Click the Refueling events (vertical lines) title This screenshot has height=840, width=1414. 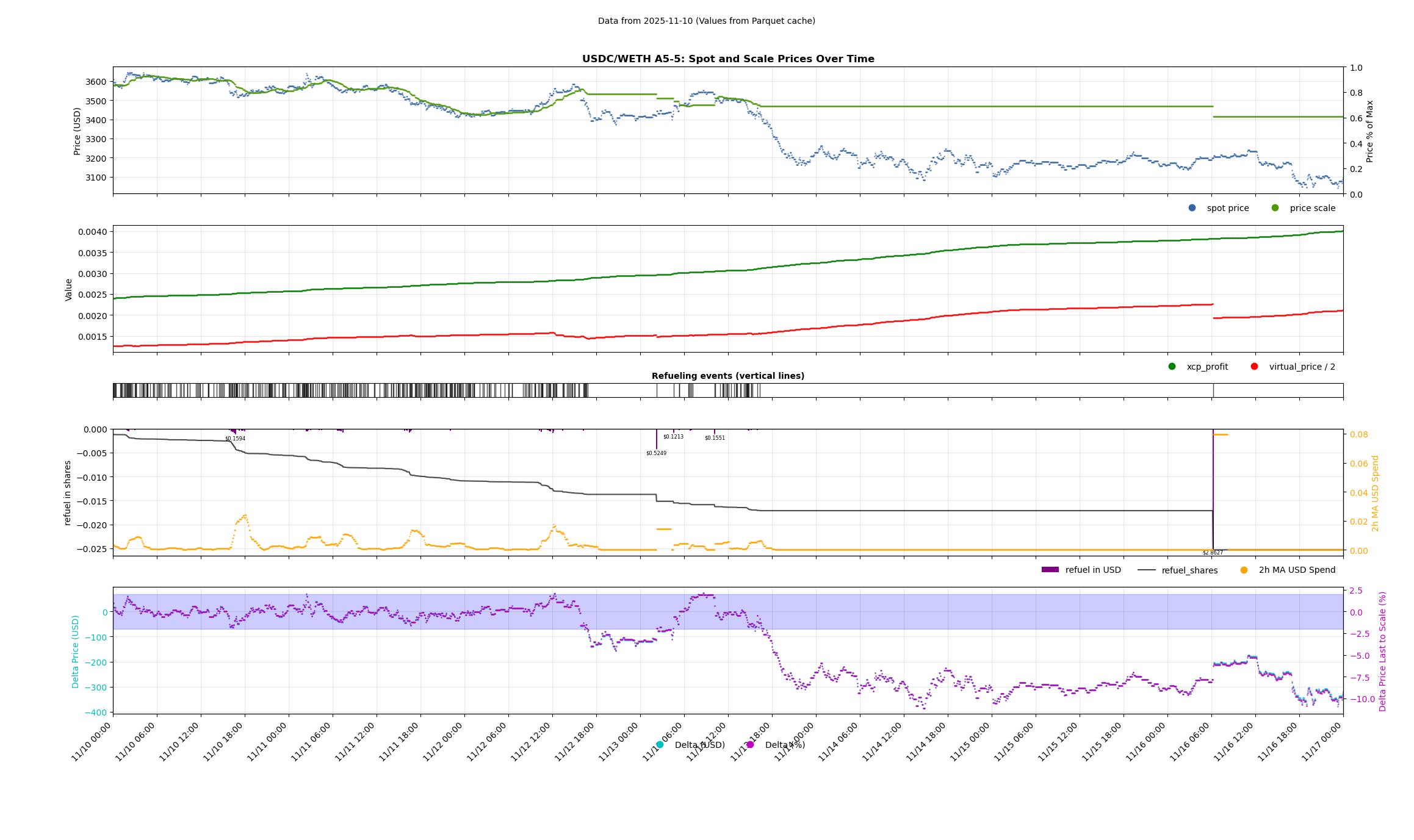tap(727, 376)
